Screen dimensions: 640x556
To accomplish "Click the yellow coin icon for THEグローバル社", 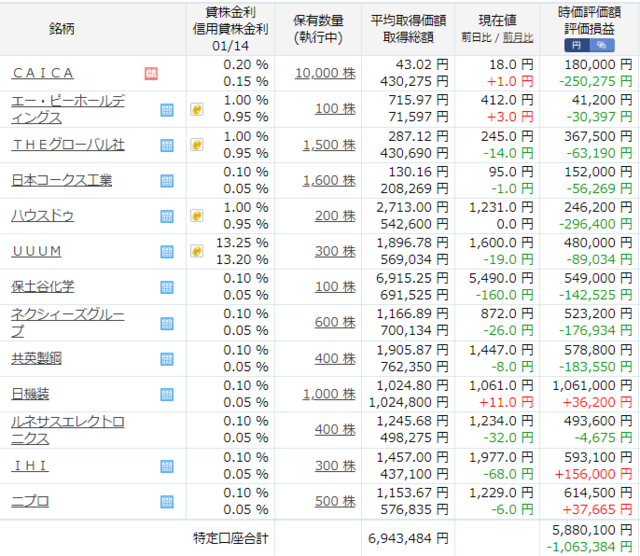I will (x=197, y=145).
